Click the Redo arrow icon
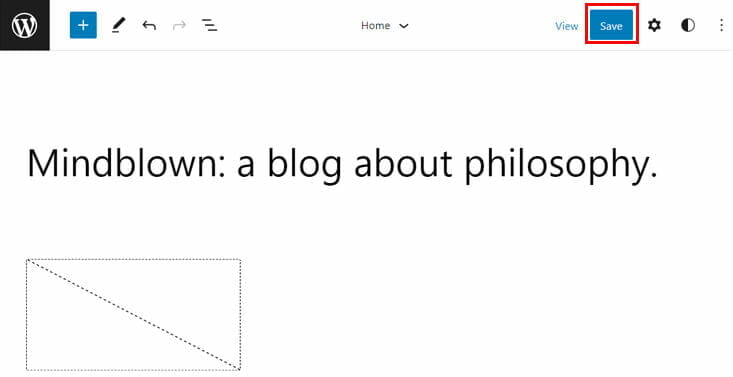 (180, 25)
